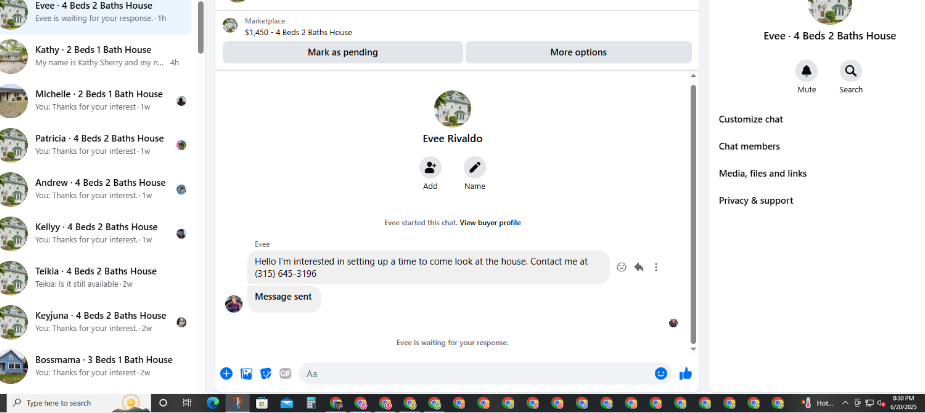925x413 pixels.
Task: Open emoji picker in message box
Action: coord(661,373)
